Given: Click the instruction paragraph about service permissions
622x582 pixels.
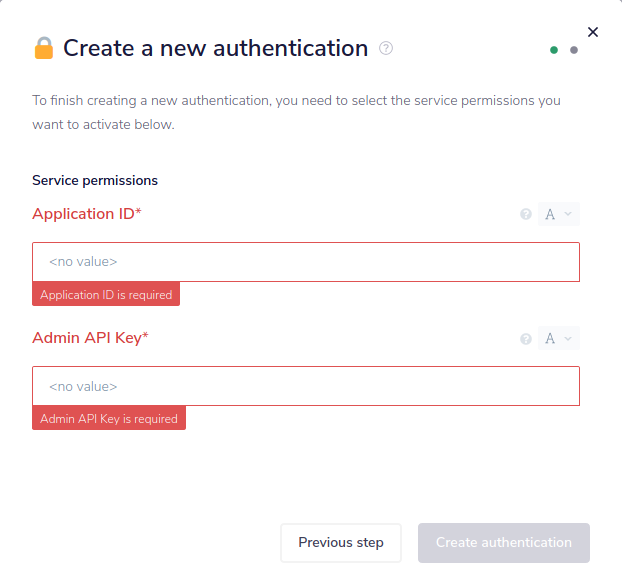Looking at the screenshot, I should (x=296, y=112).
